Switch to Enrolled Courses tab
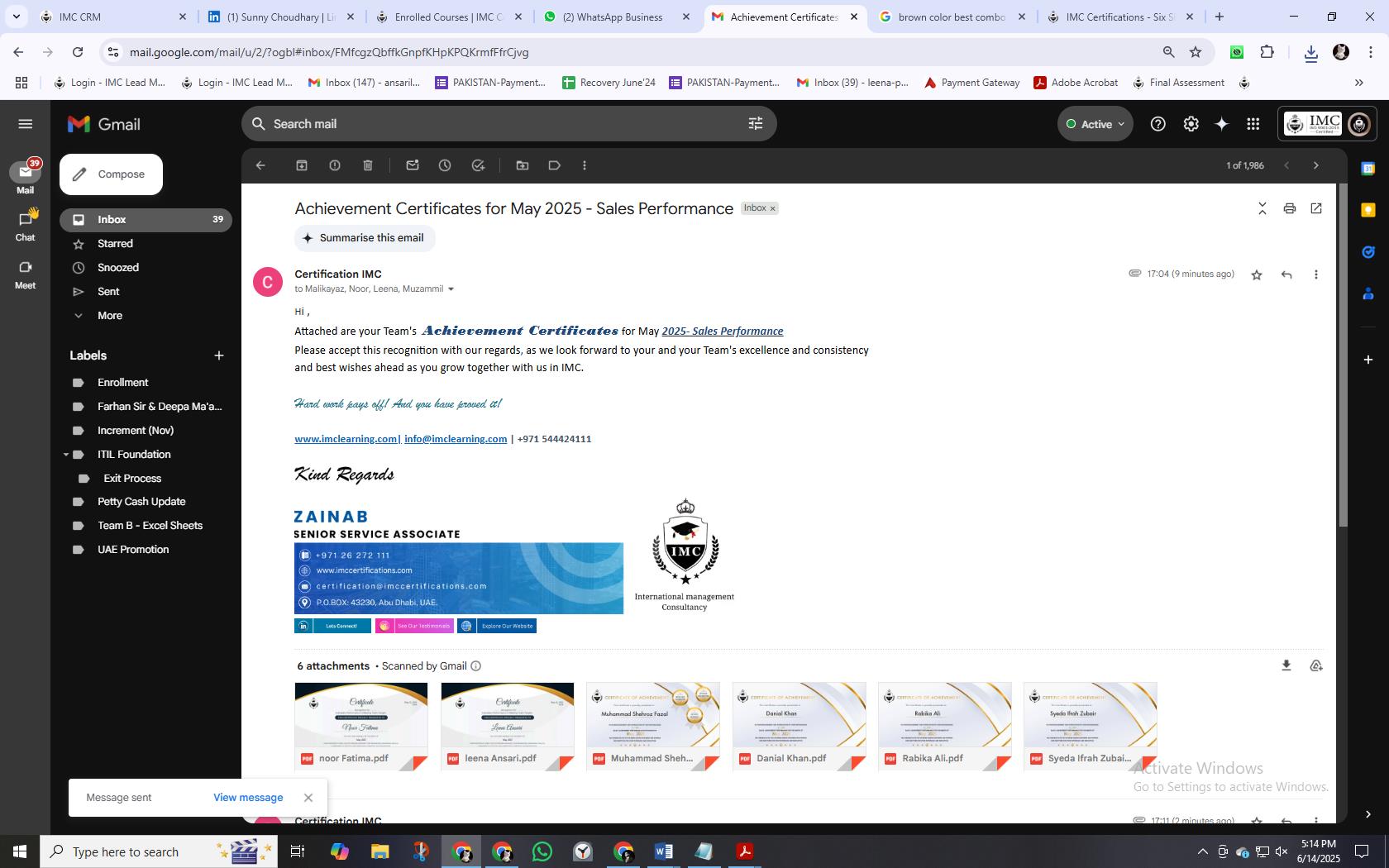 coord(448,17)
